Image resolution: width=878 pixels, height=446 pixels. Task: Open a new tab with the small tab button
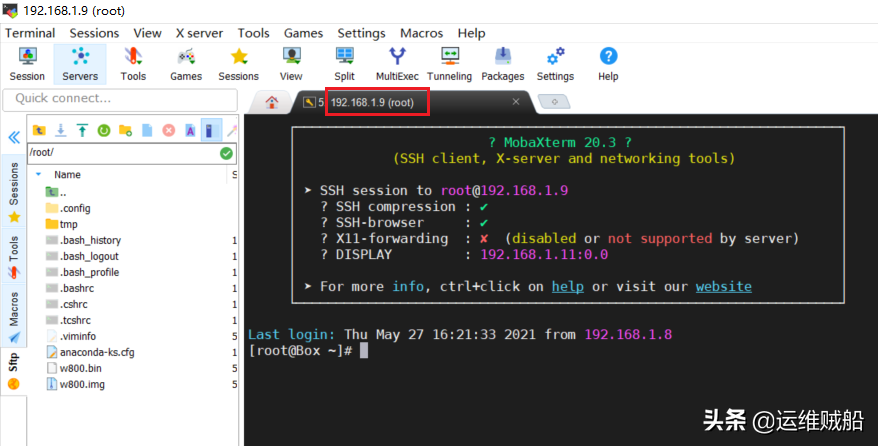554,102
